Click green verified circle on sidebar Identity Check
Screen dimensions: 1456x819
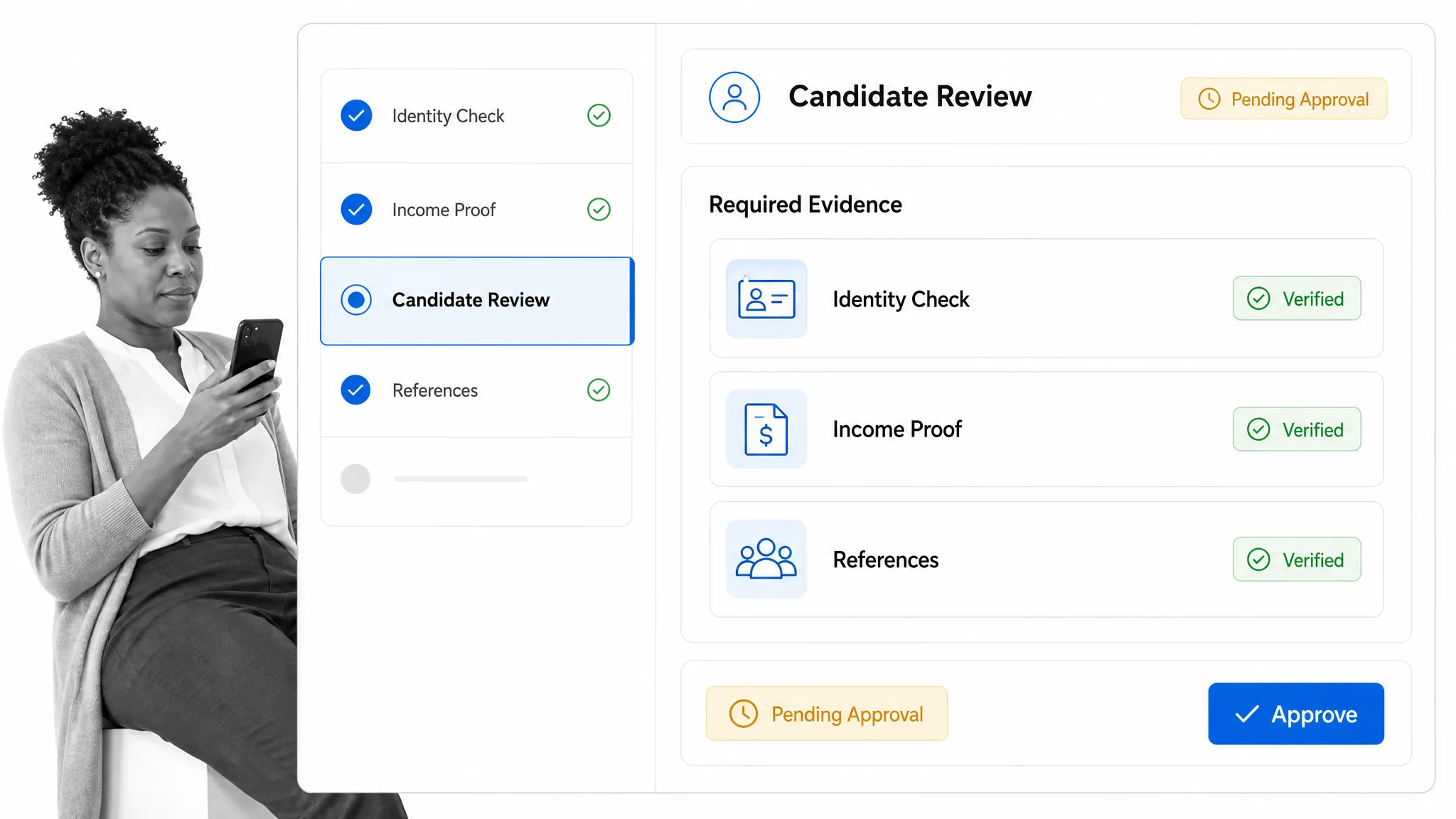coord(599,115)
